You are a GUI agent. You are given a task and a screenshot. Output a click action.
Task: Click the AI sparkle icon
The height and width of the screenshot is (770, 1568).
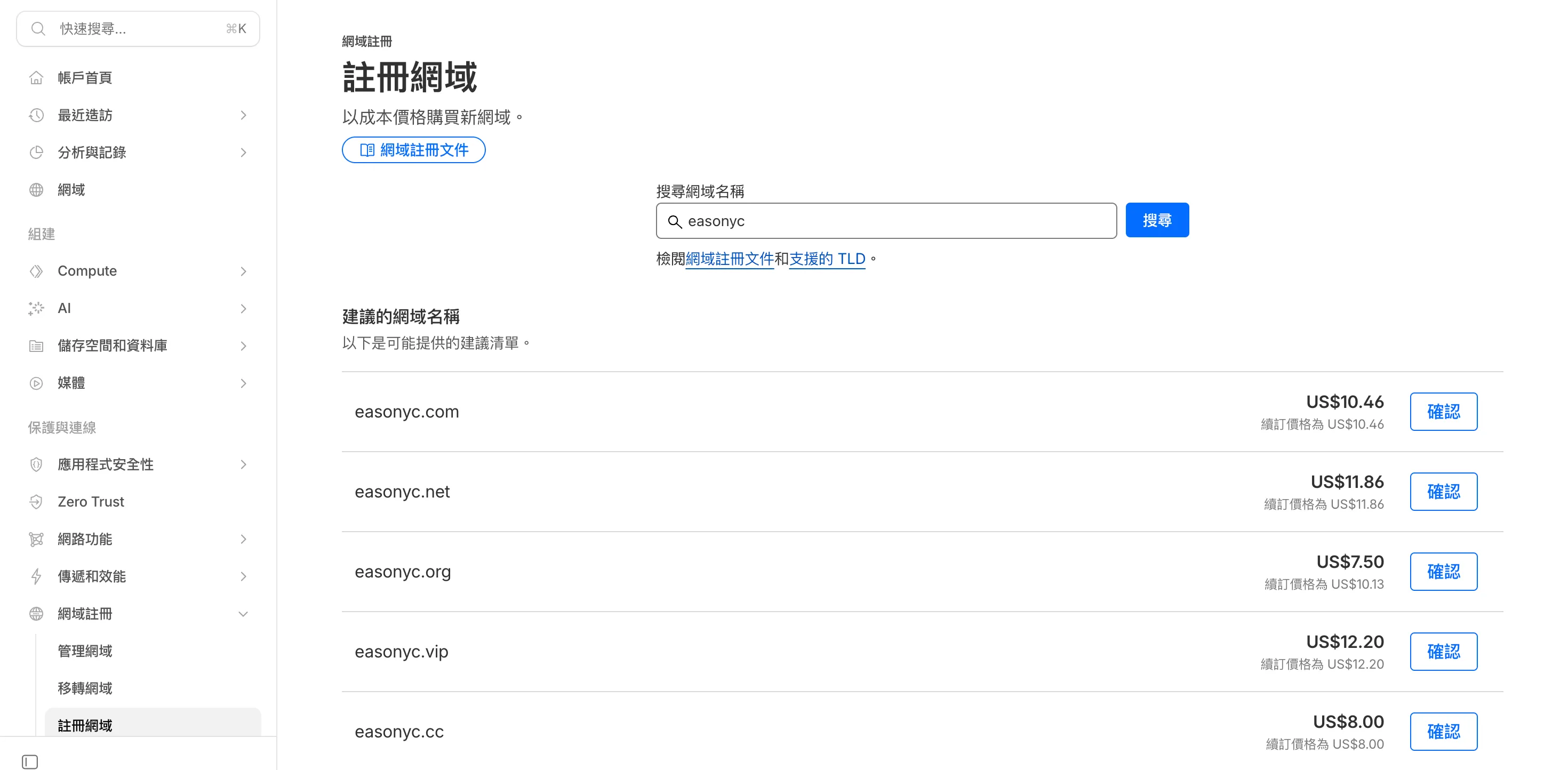click(36, 309)
